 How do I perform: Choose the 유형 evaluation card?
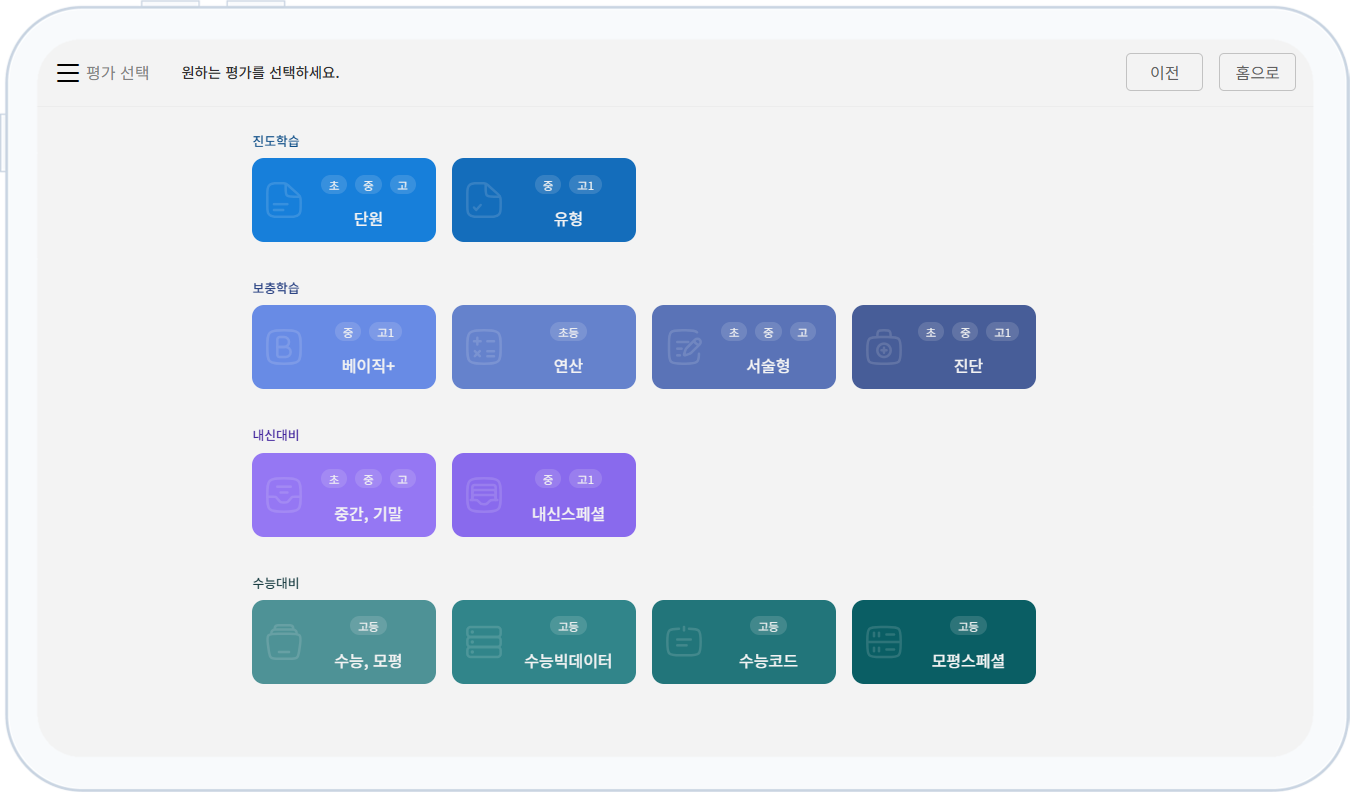(x=568, y=219)
